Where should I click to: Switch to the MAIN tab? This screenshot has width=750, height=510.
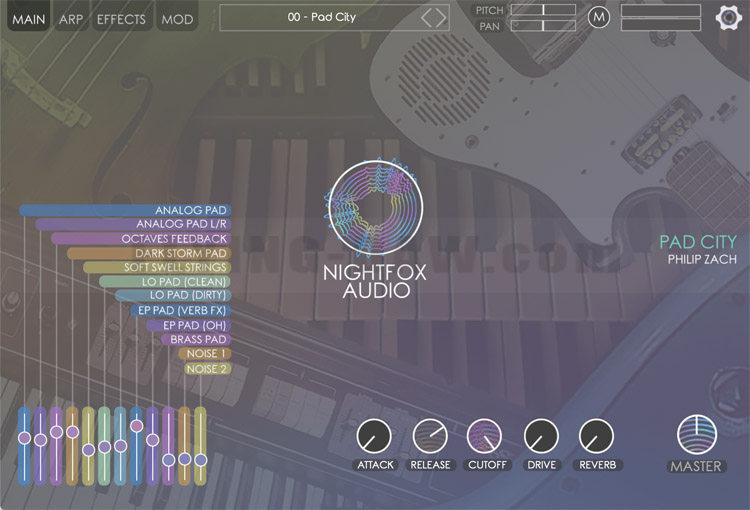click(29, 19)
